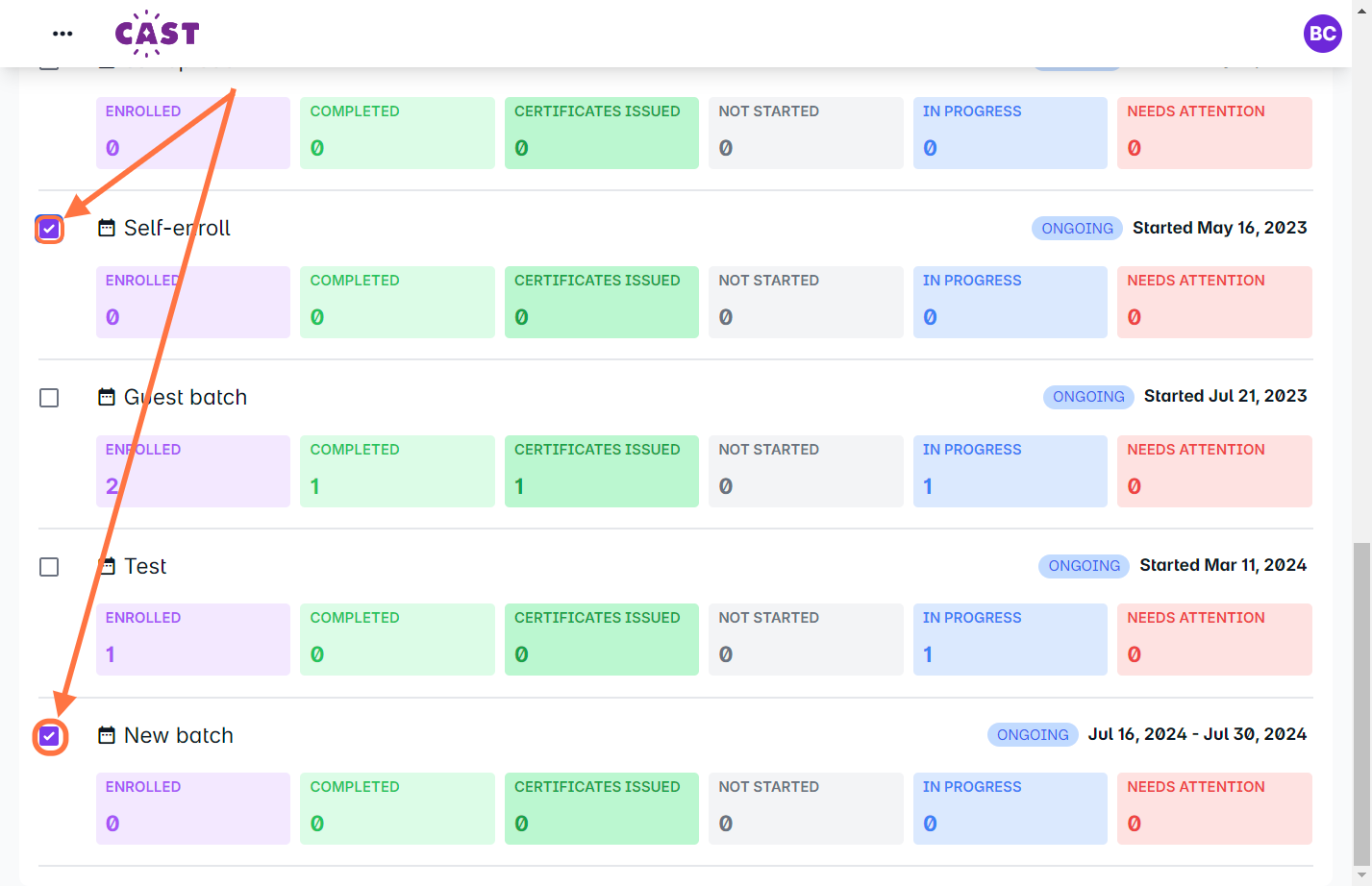Click Certificates Issued card in Guest batch
Screen dimensions: 1372x886
click(x=601, y=471)
